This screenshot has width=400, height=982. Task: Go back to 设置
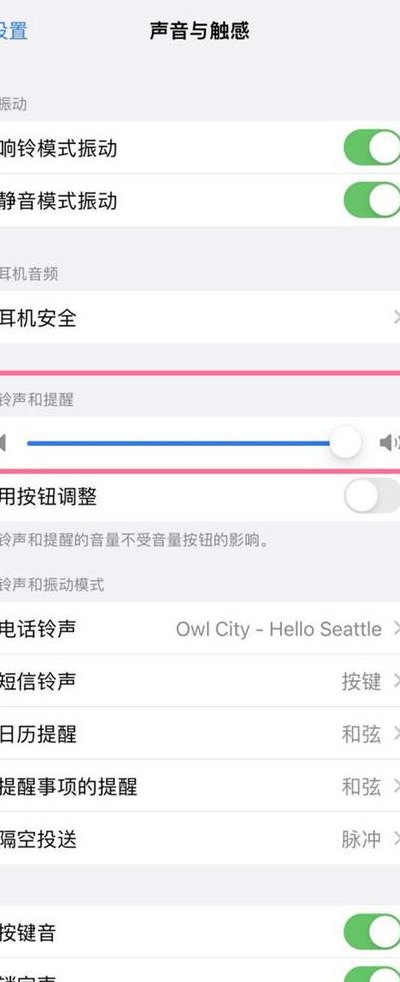tap(13, 31)
